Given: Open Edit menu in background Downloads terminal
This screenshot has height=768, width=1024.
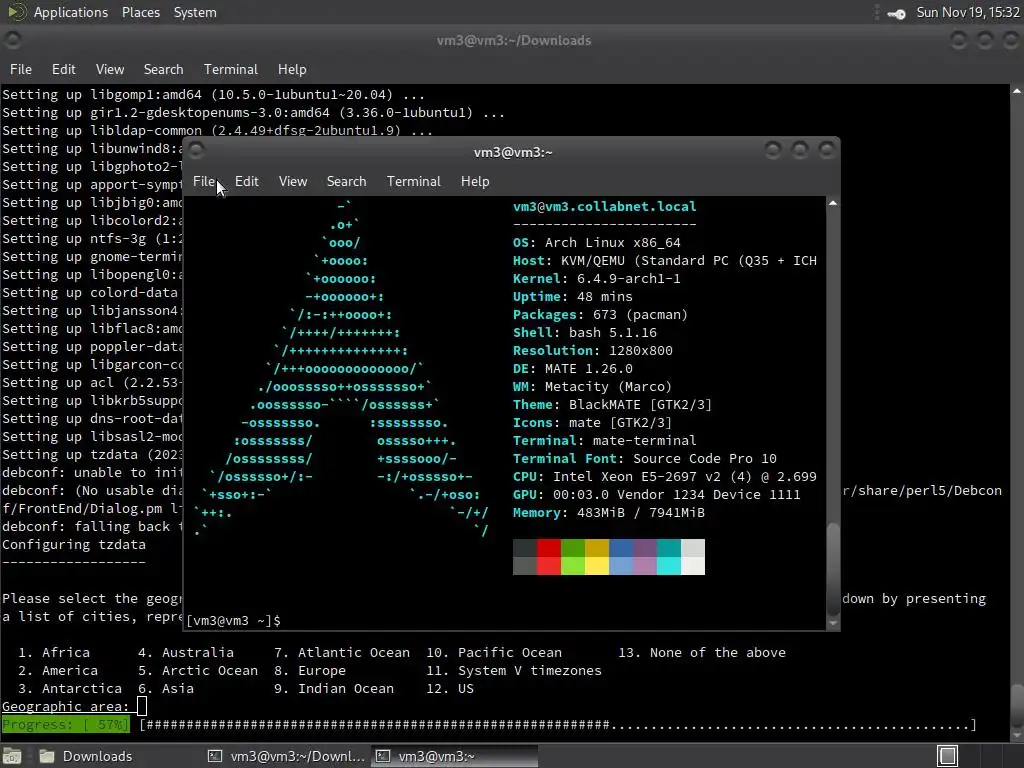Looking at the screenshot, I should pyautogui.click(x=63, y=69).
